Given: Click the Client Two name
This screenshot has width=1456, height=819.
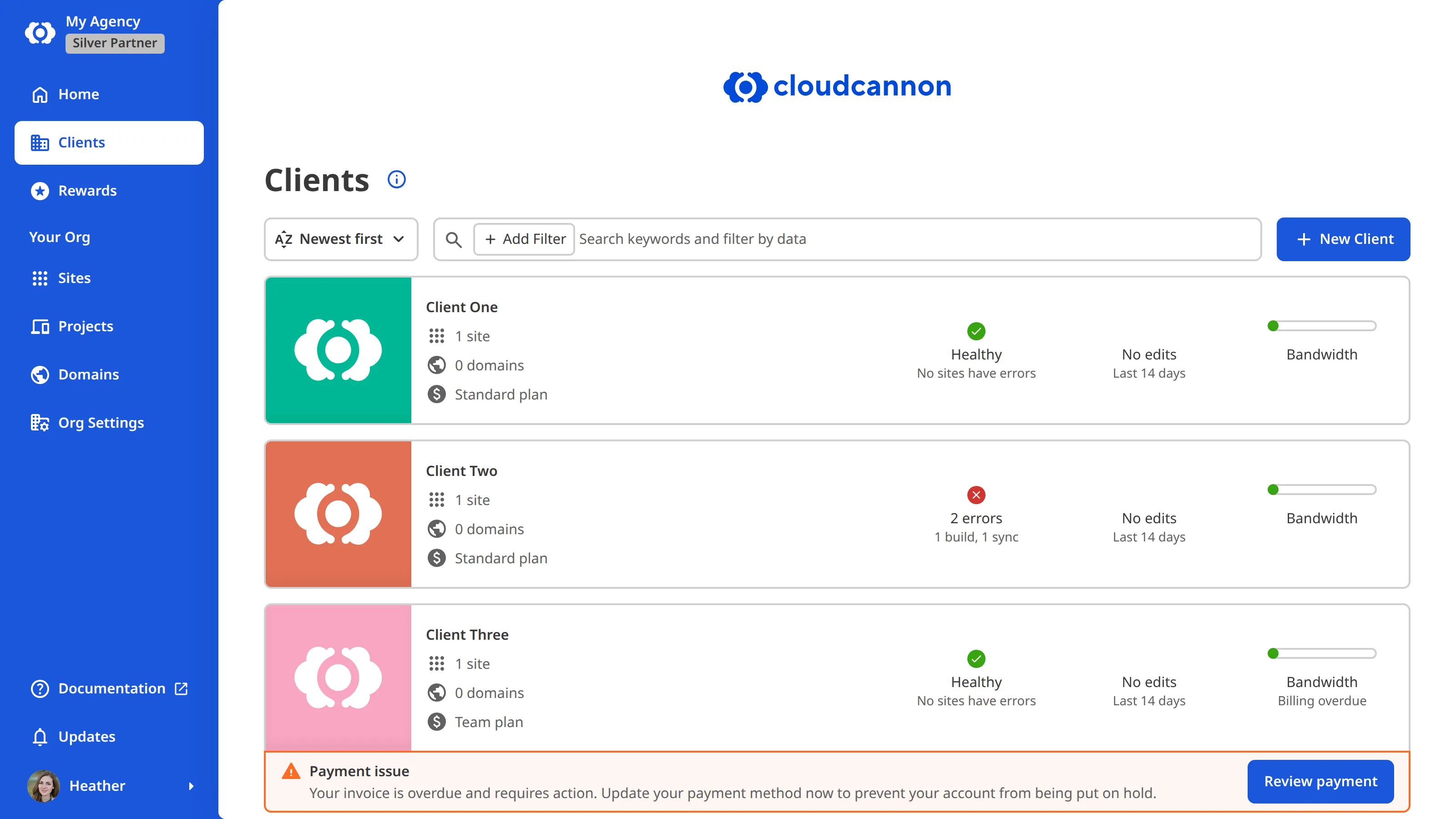Looking at the screenshot, I should 462,471.
